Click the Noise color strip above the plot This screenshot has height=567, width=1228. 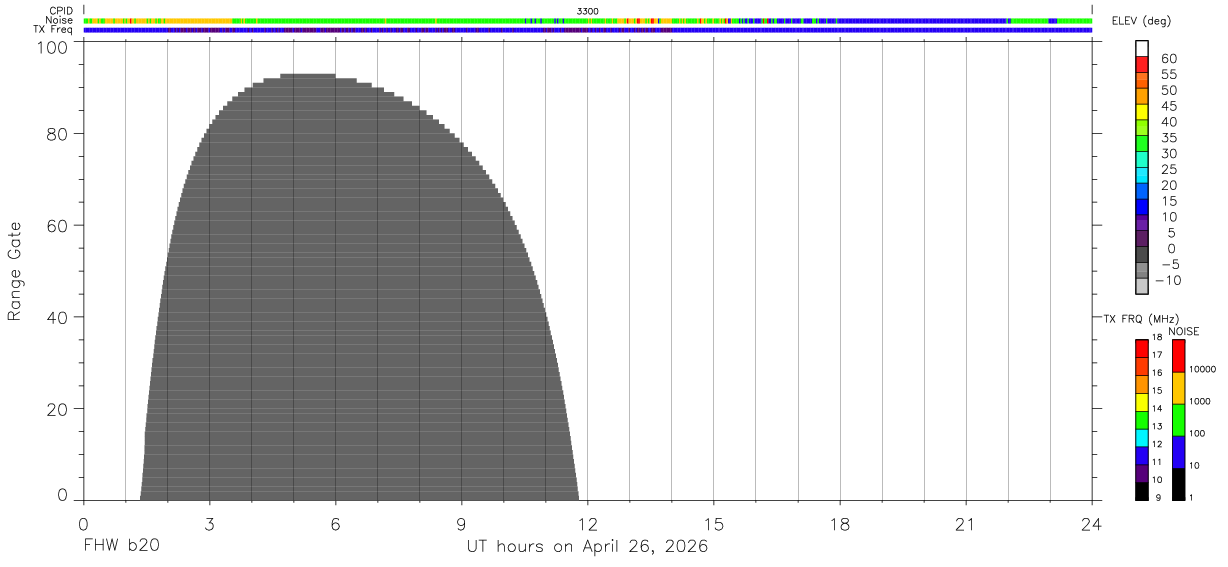588,20
